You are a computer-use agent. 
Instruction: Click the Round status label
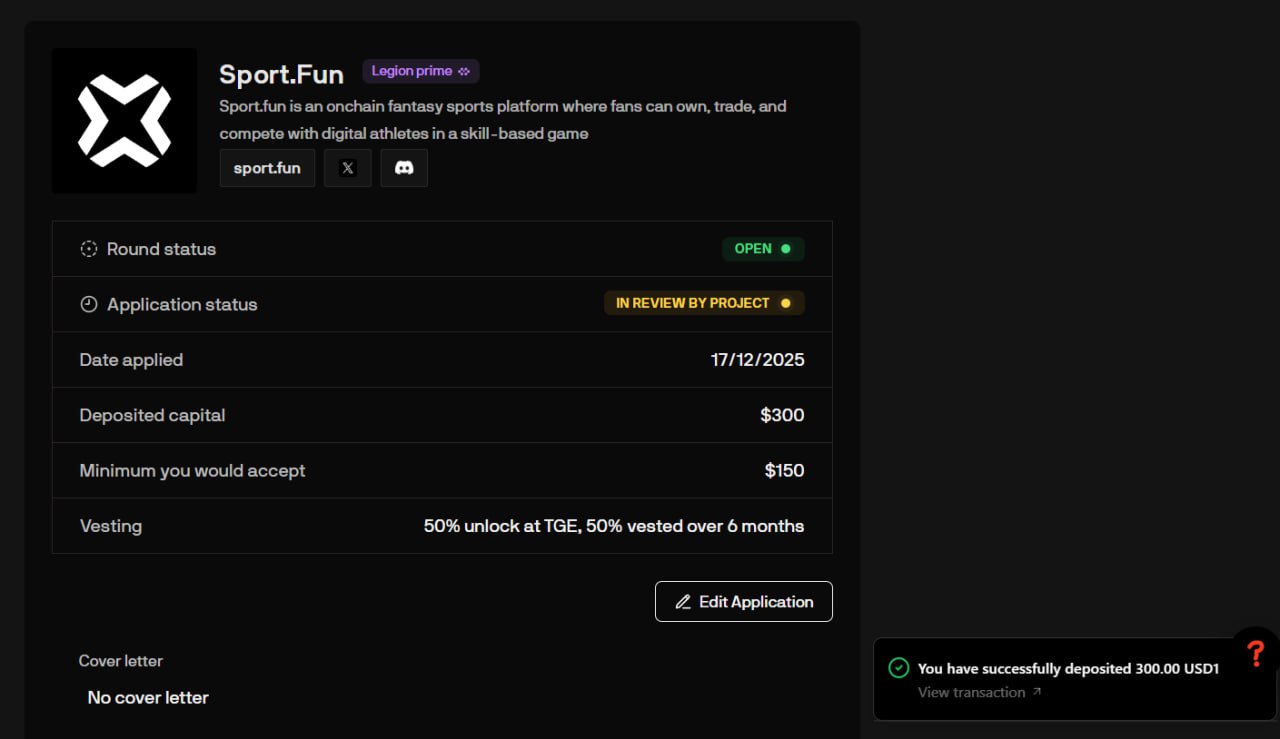pos(161,249)
